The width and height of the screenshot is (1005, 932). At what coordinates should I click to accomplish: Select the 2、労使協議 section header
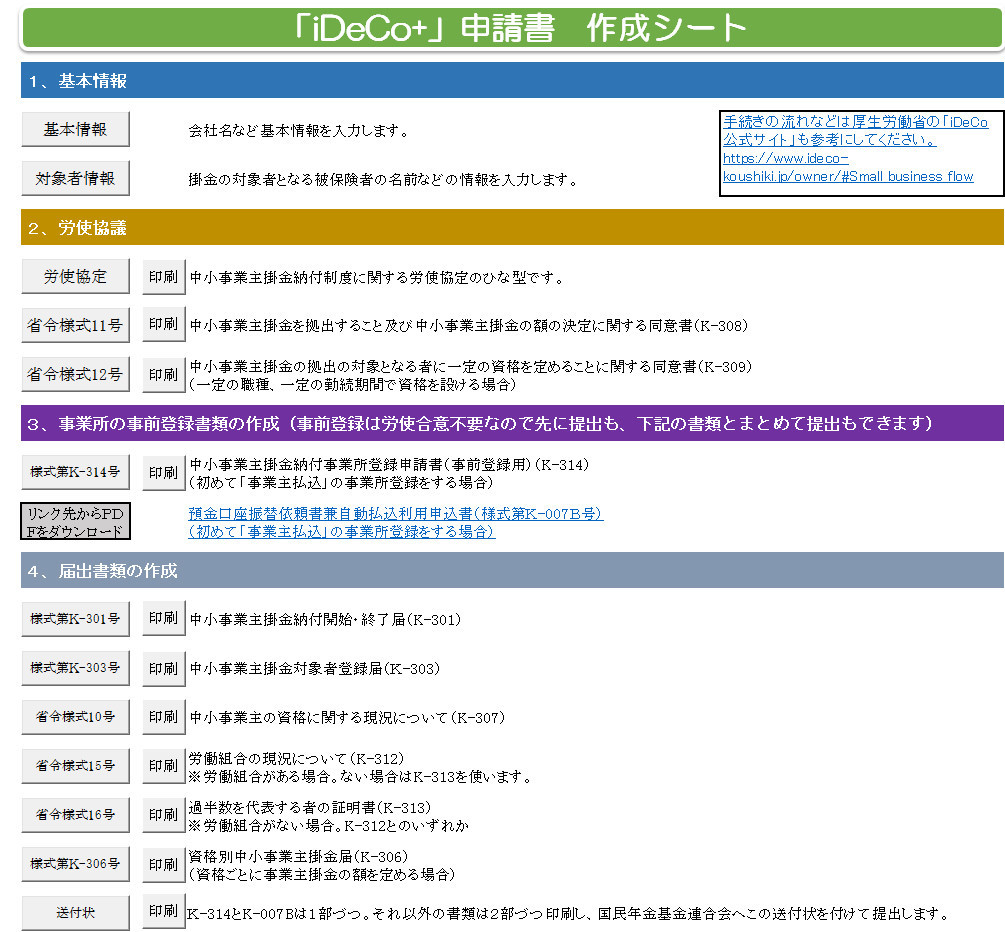[512, 227]
